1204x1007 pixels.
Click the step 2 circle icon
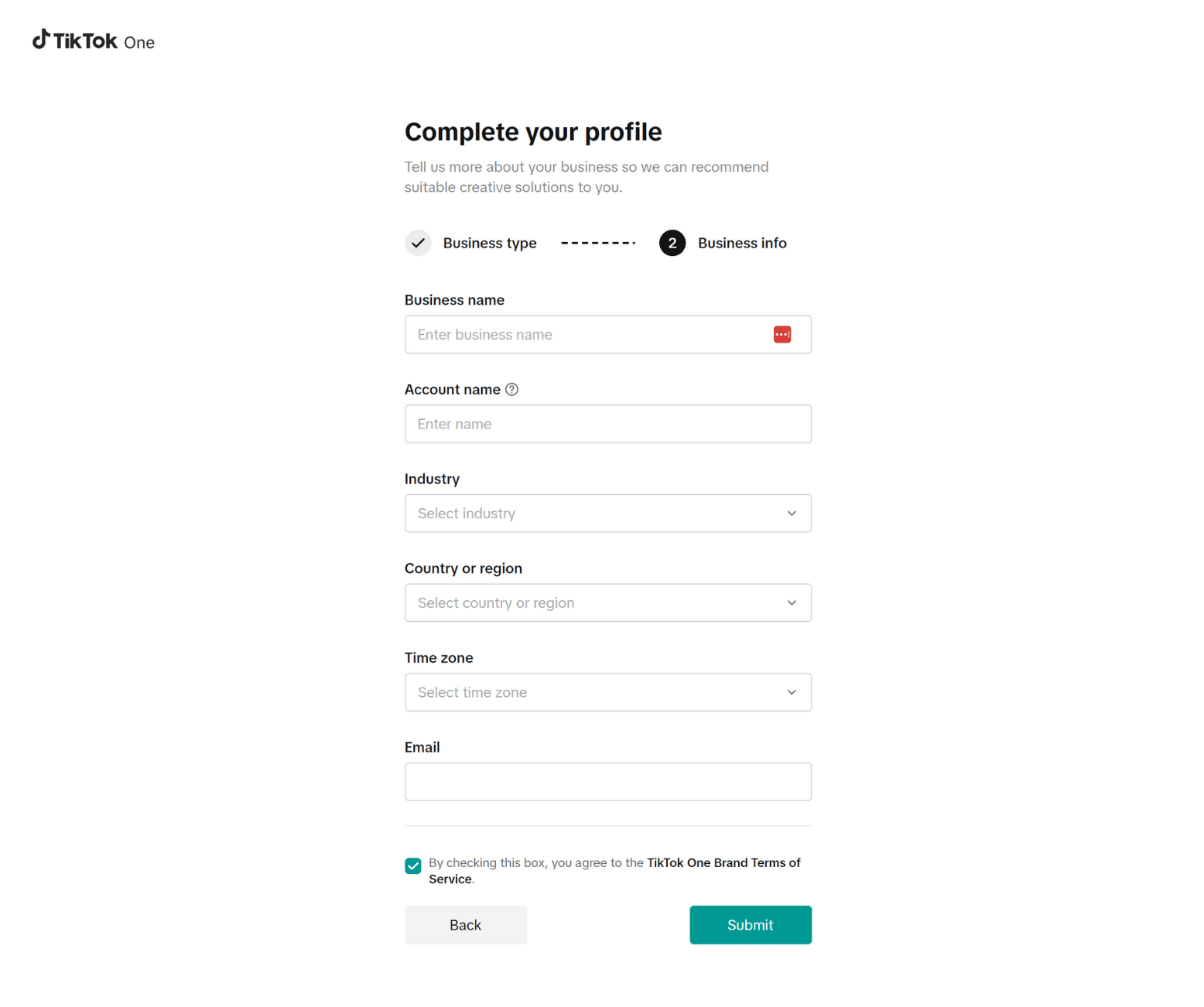(x=672, y=243)
